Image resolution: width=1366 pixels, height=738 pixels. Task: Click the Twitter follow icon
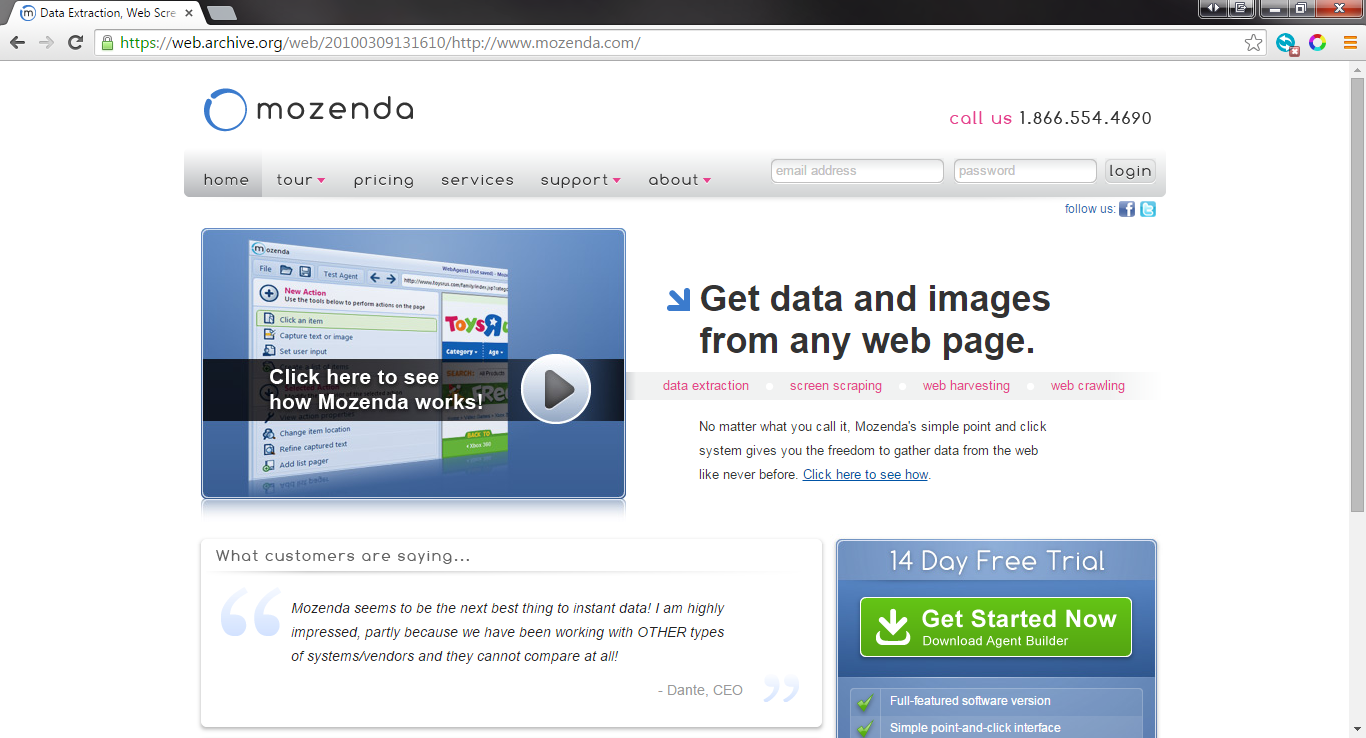(x=1148, y=209)
